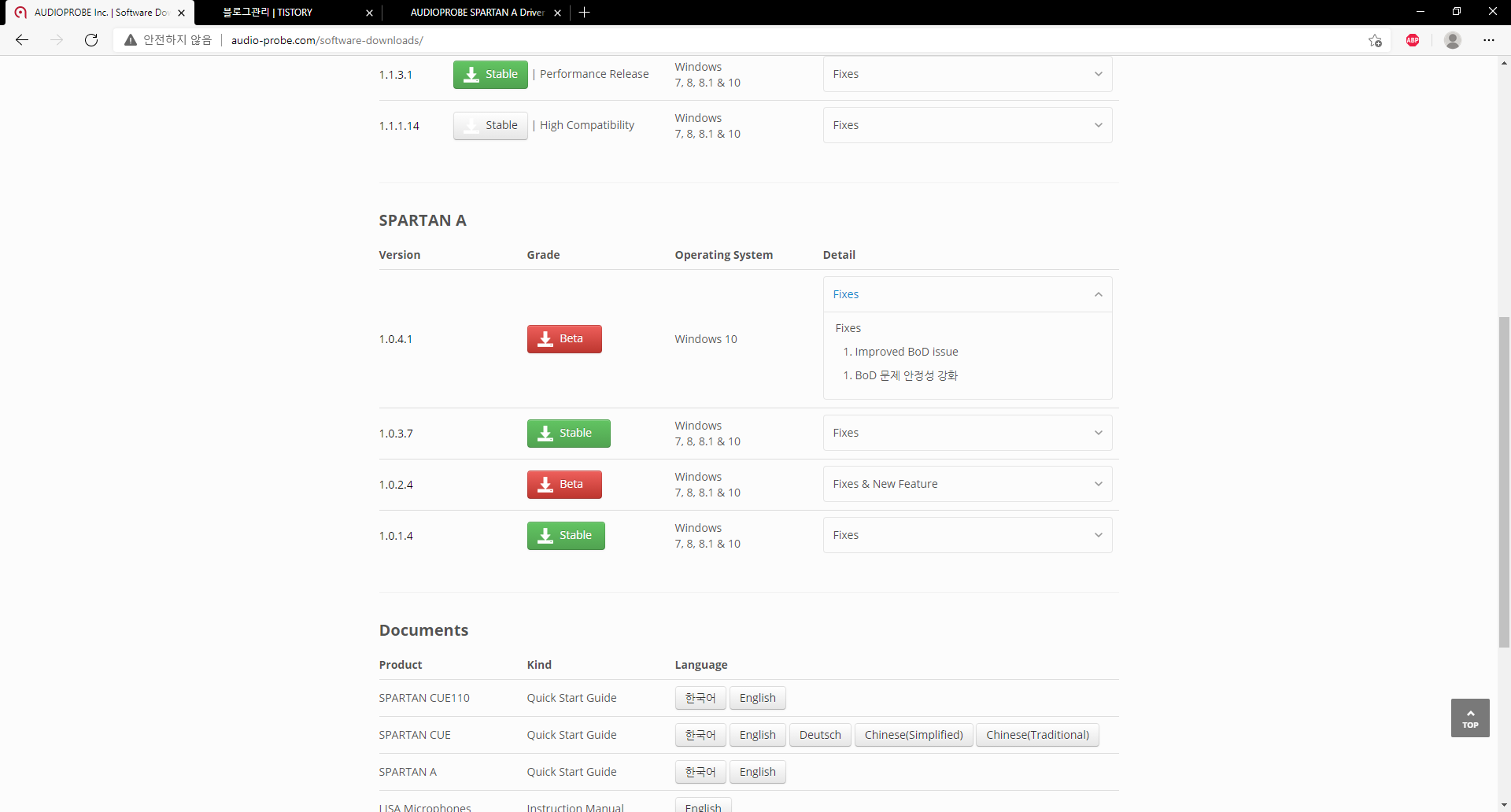
Task: Jump to top with the TOP button
Action: click(x=1470, y=718)
